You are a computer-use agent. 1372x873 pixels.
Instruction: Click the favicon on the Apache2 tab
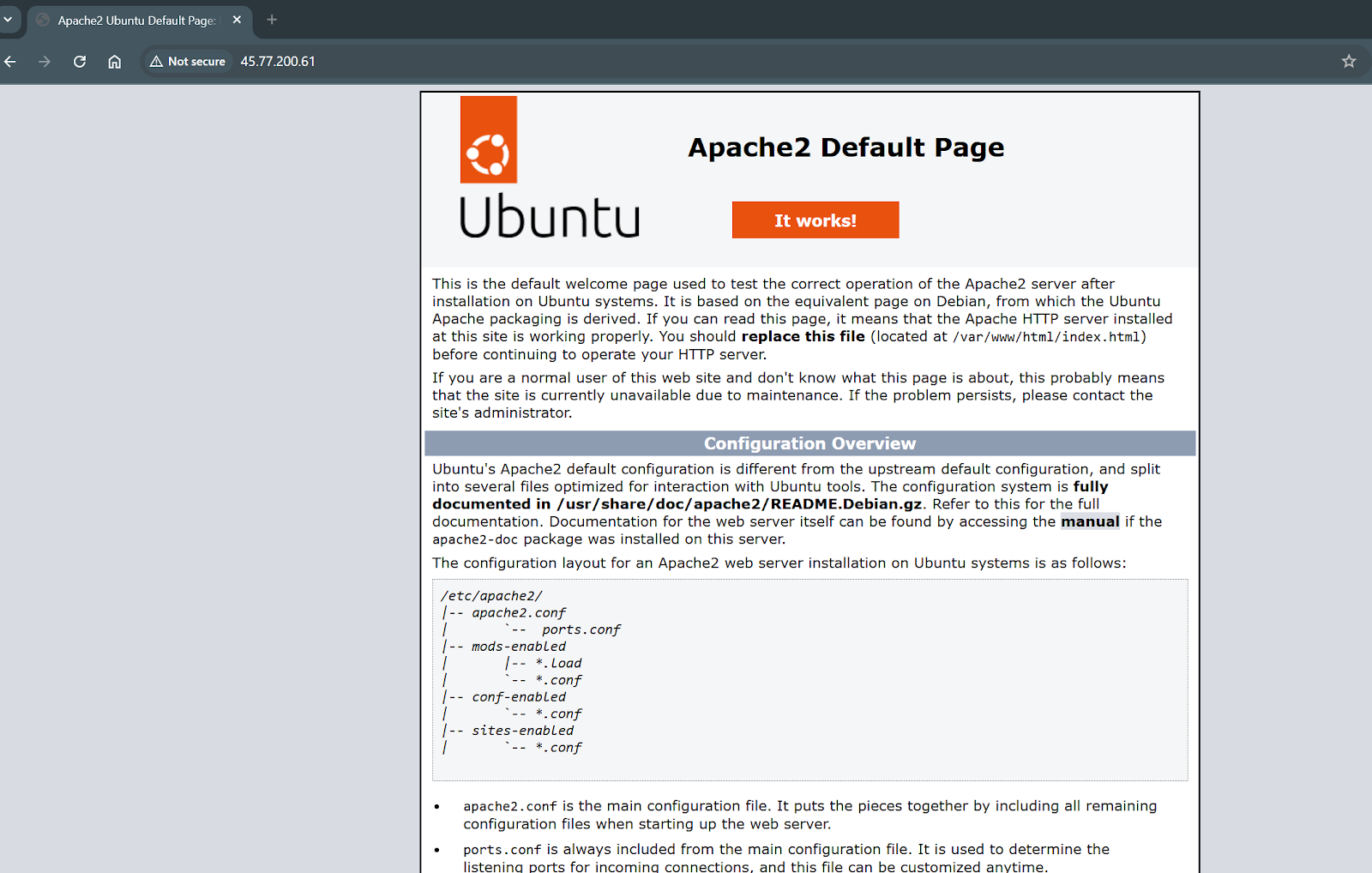(x=43, y=20)
